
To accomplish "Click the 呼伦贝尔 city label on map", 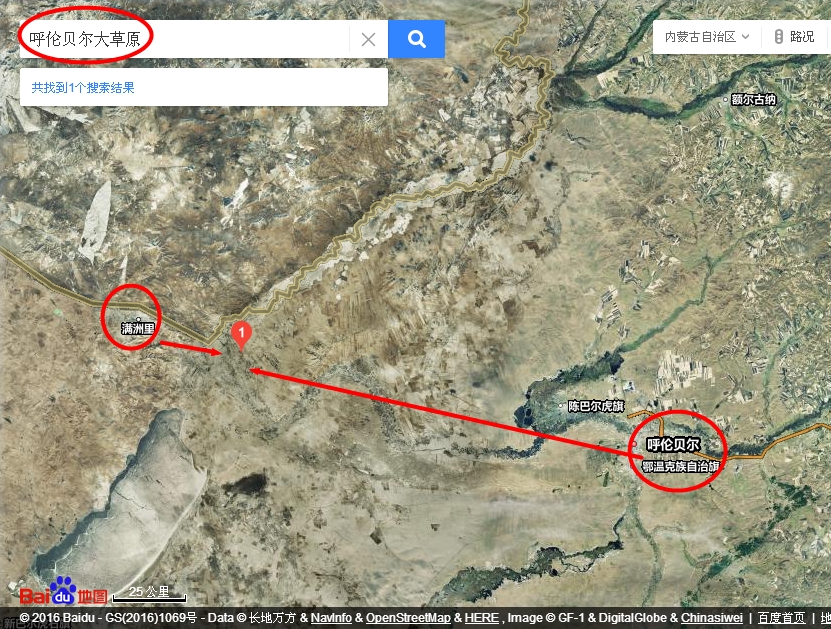I will pyautogui.click(x=673, y=444).
